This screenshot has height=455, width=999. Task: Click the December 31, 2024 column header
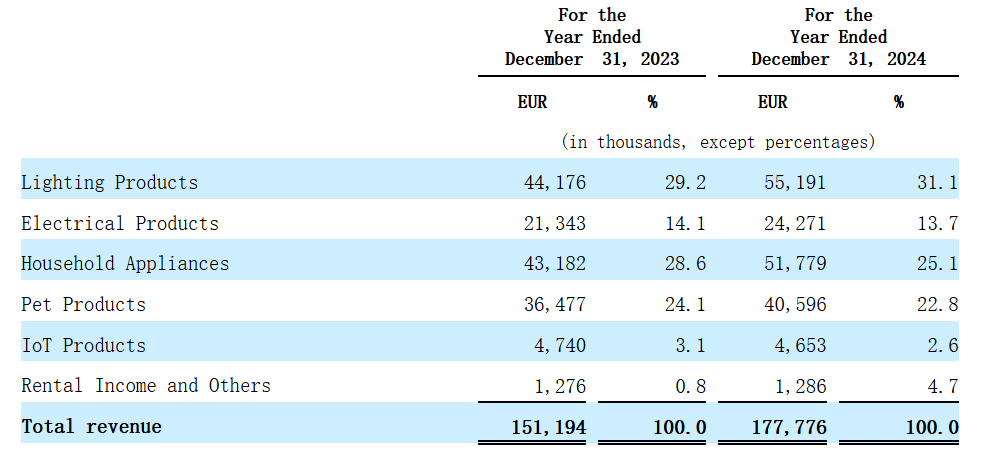[838, 37]
